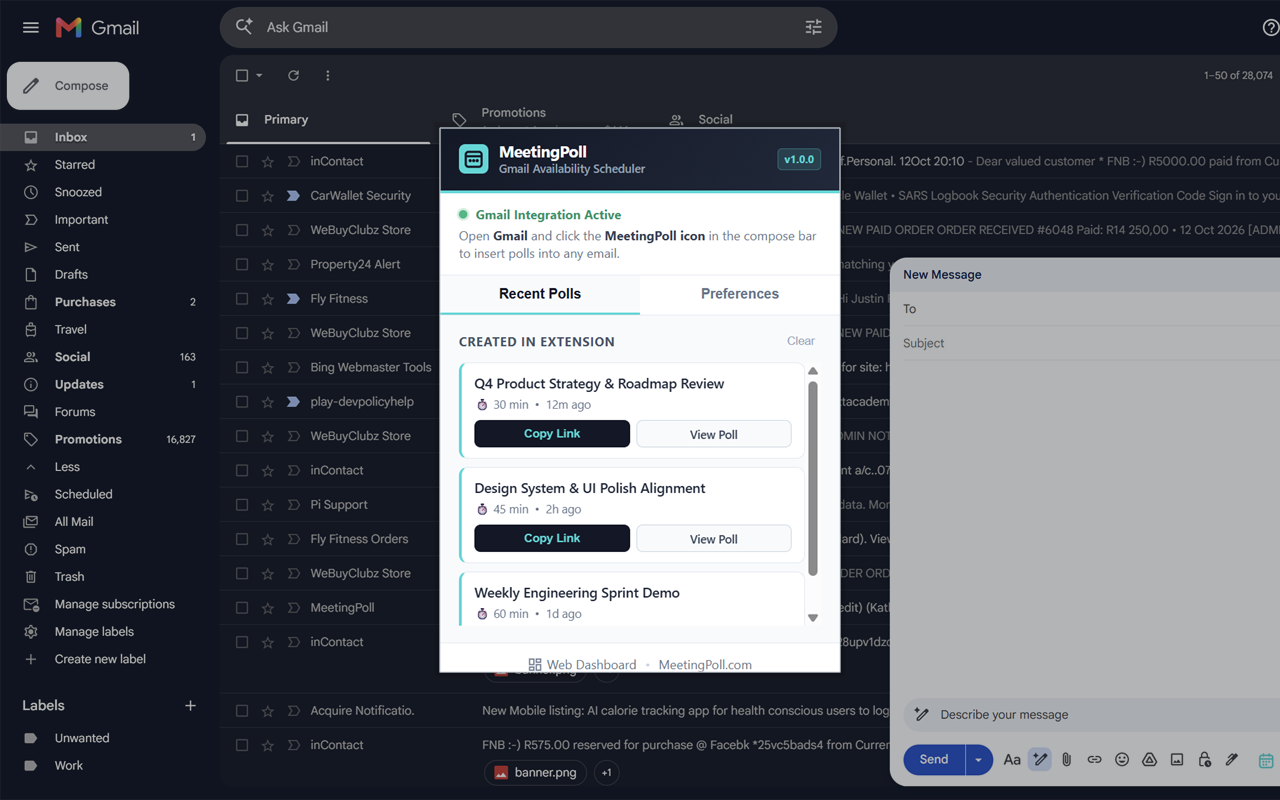Viewport: 1280px width, 800px height.
Task: Select the Recent Polls tab
Action: click(x=540, y=294)
